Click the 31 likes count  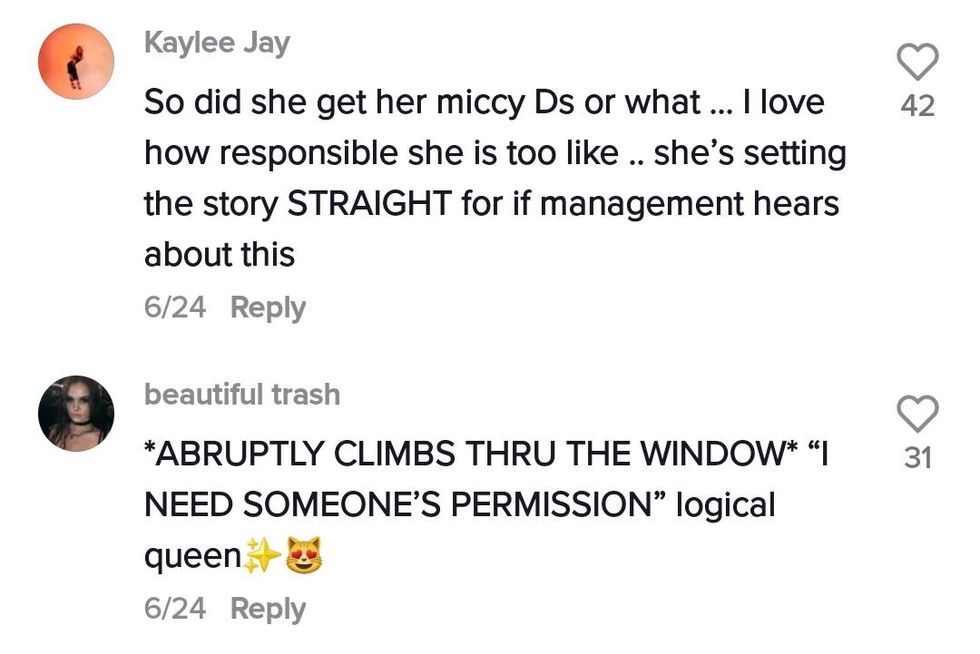tap(917, 458)
